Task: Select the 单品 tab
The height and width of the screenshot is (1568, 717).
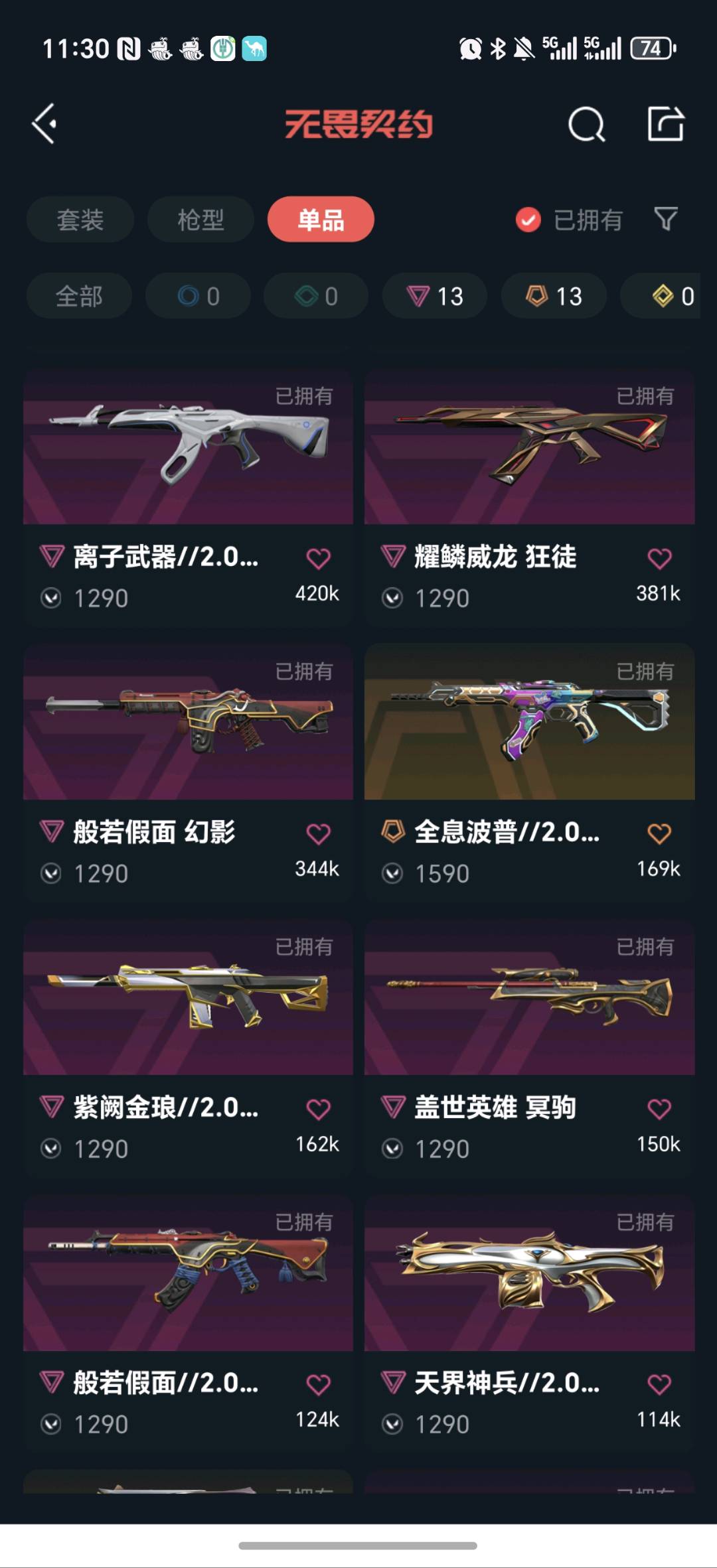Action: (321, 220)
